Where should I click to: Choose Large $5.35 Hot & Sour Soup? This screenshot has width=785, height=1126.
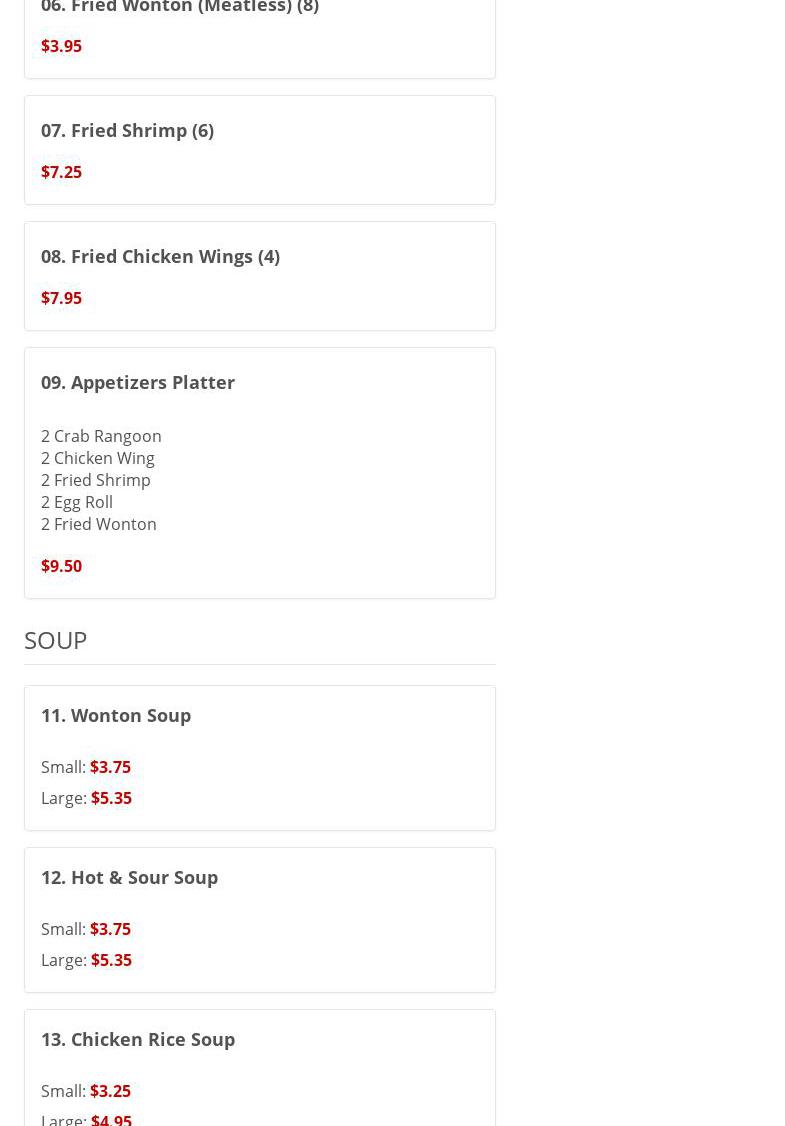(111, 960)
